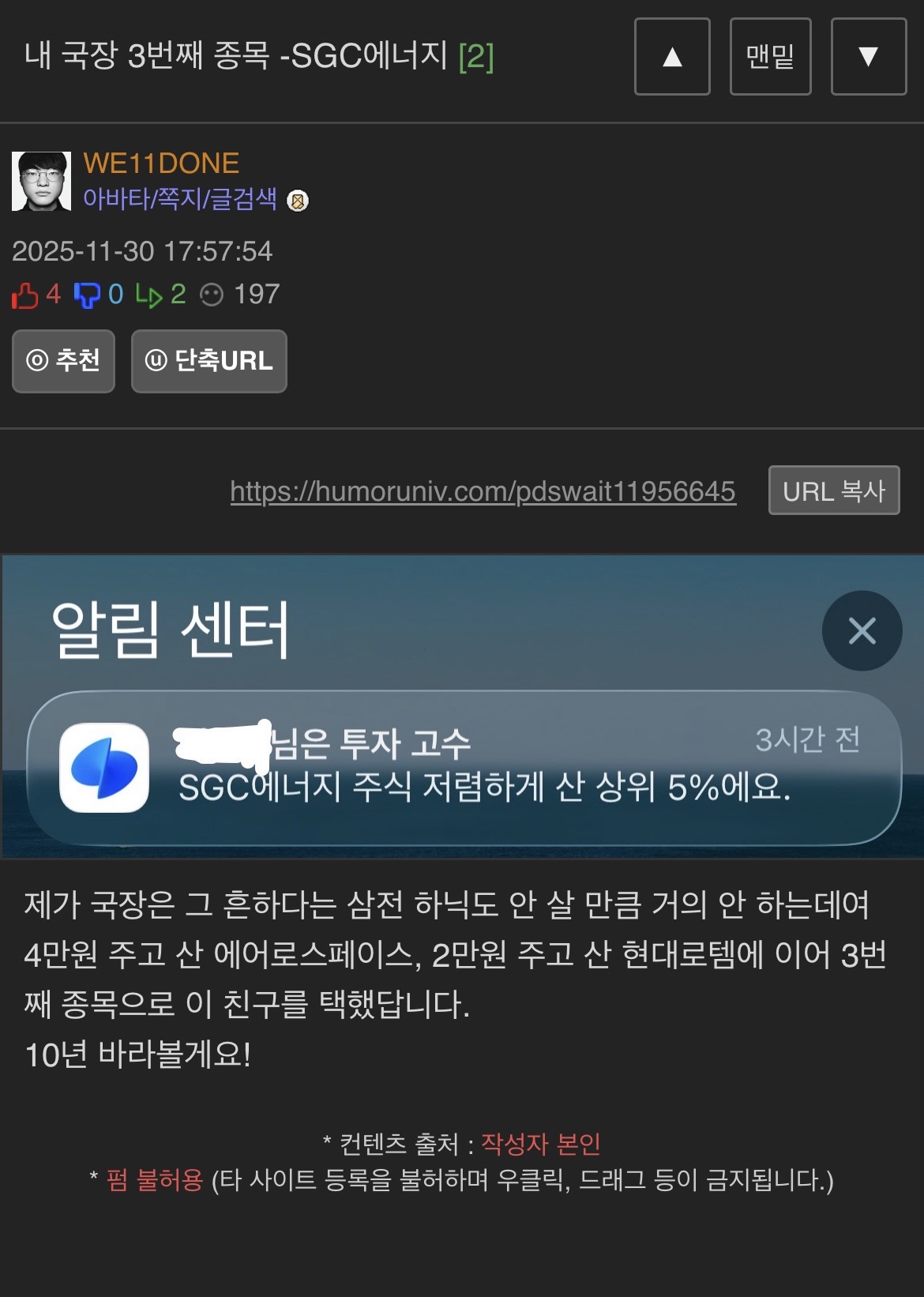Open the humoruniv.com pdswait11956645 link
Image resolution: width=924 pixels, height=1297 pixels.
[x=483, y=491]
